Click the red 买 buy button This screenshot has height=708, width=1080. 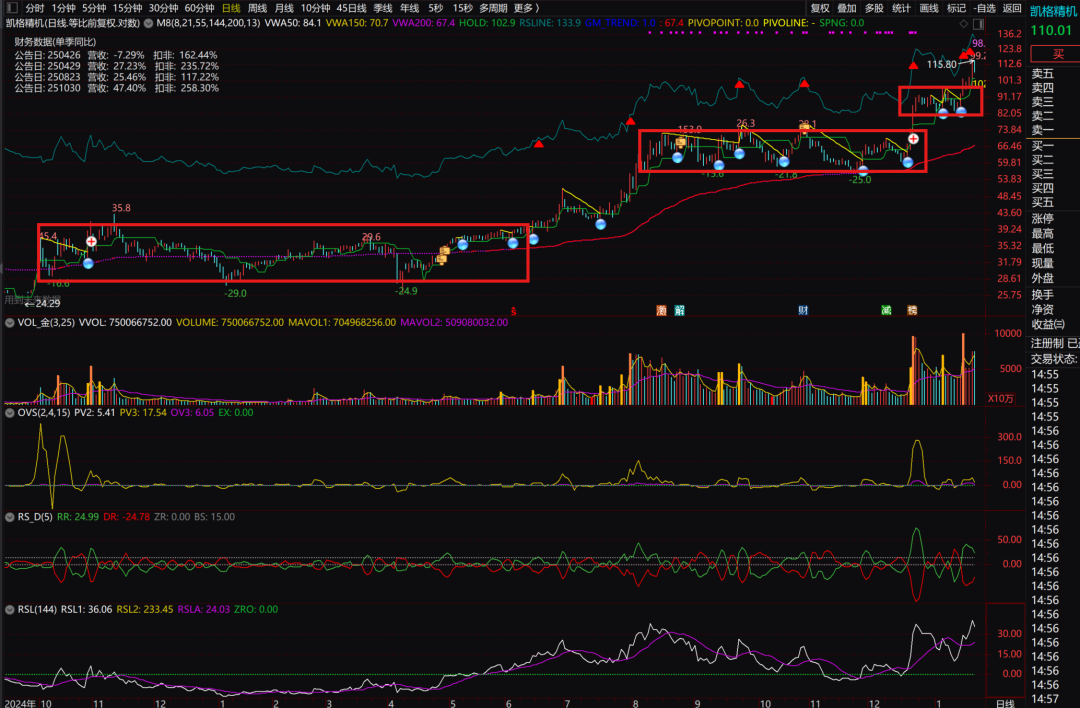point(1056,54)
